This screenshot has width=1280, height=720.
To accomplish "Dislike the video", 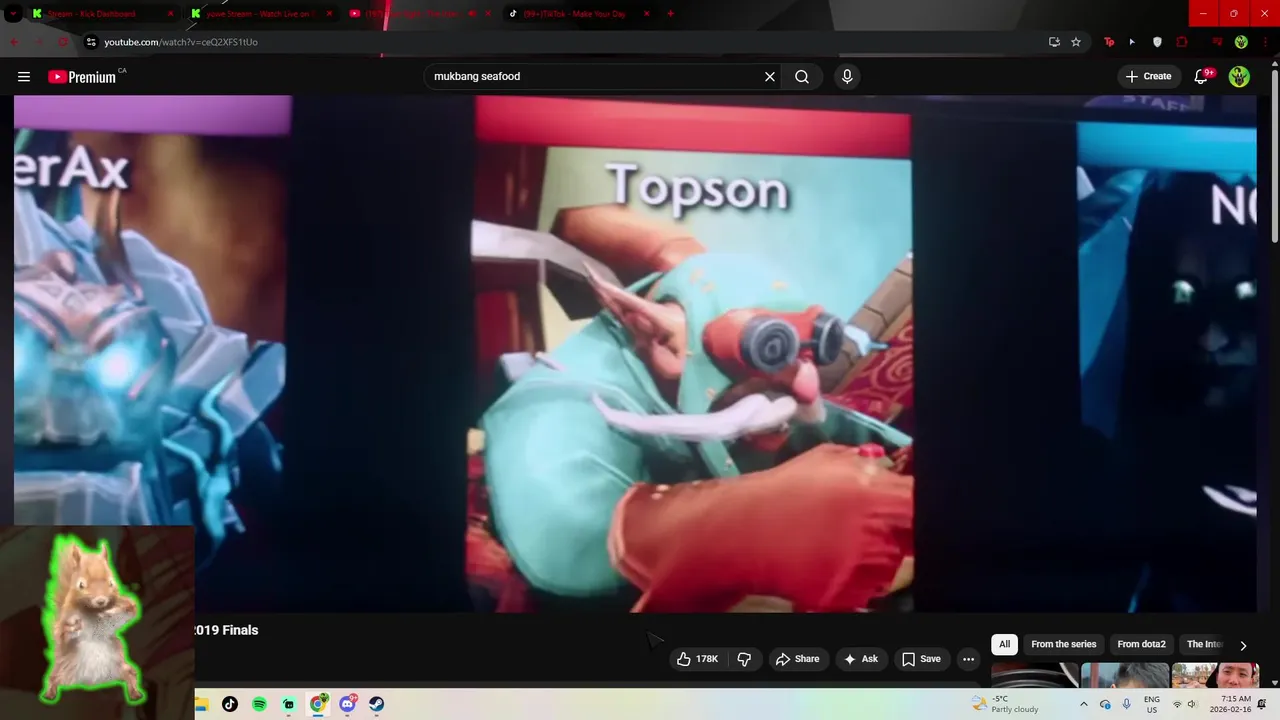I will click(x=745, y=659).
